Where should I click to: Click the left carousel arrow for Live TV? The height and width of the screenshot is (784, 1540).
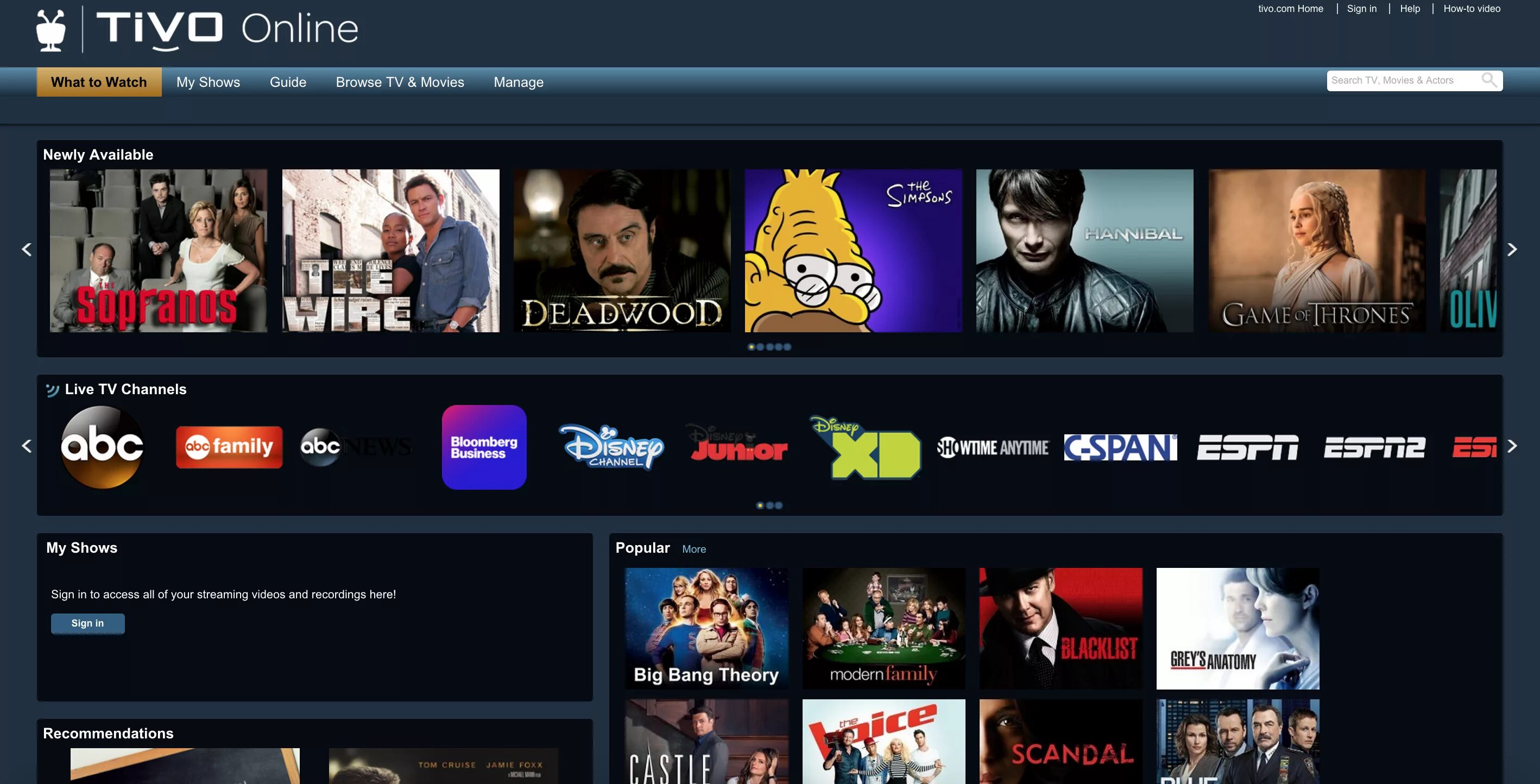point(25,446)
